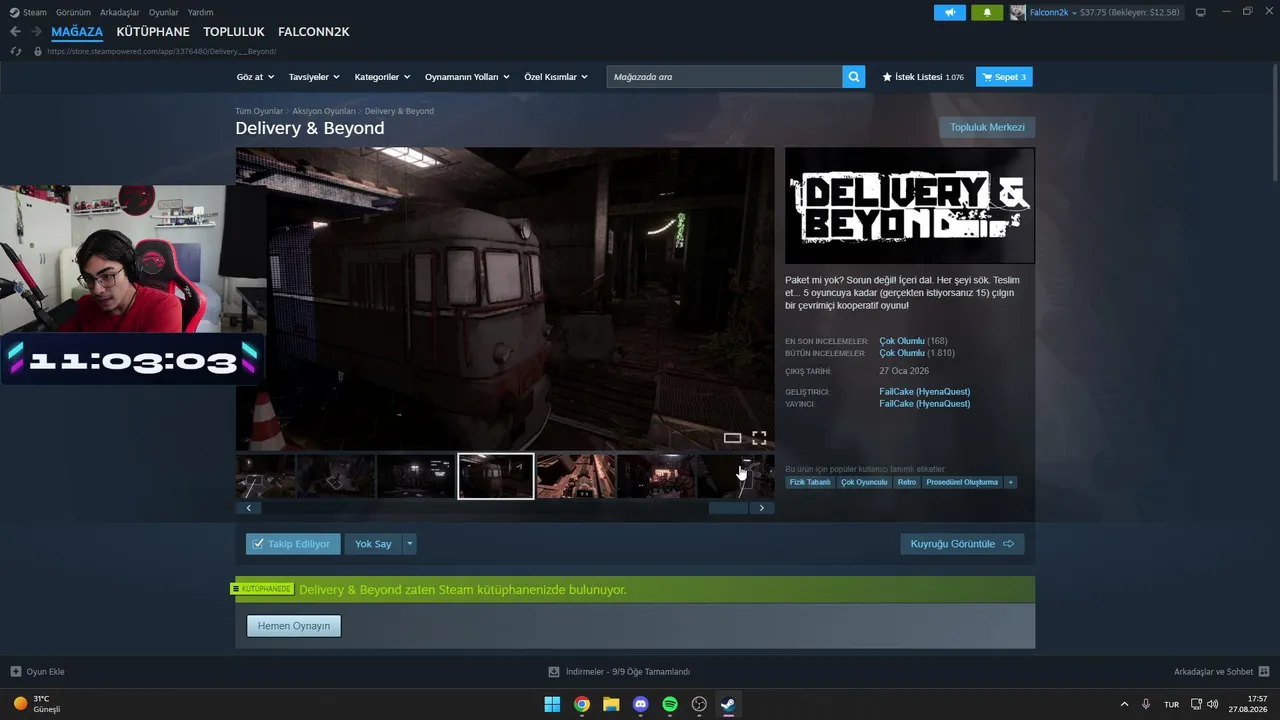
Task: Open the Fizik Tabanlı tag
Action: pos(810,482)
